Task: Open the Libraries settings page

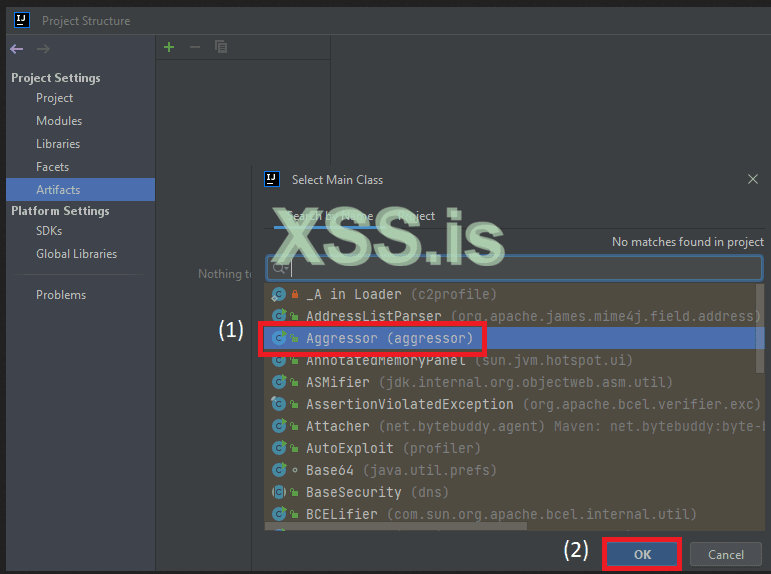Action: (58, 144)
